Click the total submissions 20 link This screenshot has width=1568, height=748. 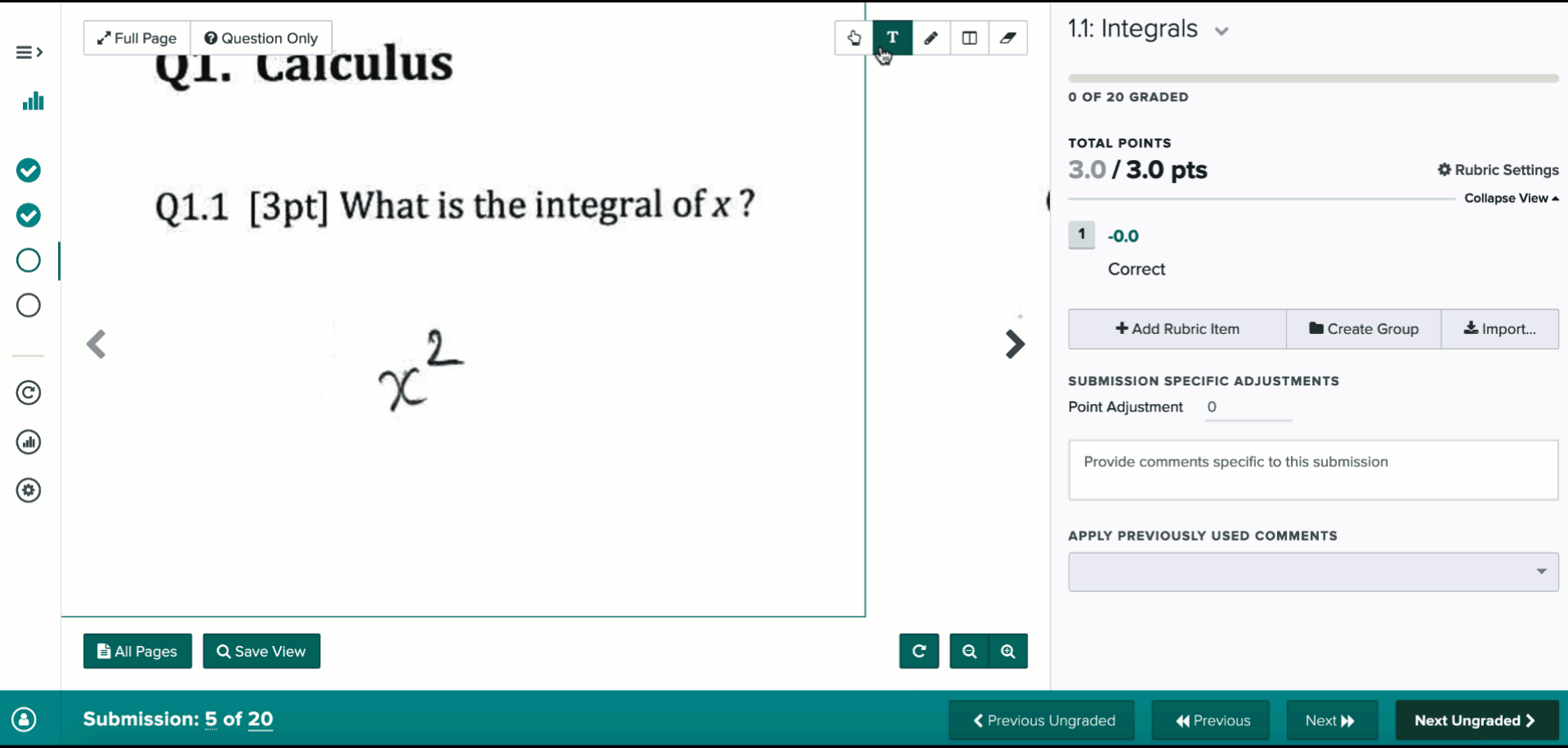click(x=261, y=719)
